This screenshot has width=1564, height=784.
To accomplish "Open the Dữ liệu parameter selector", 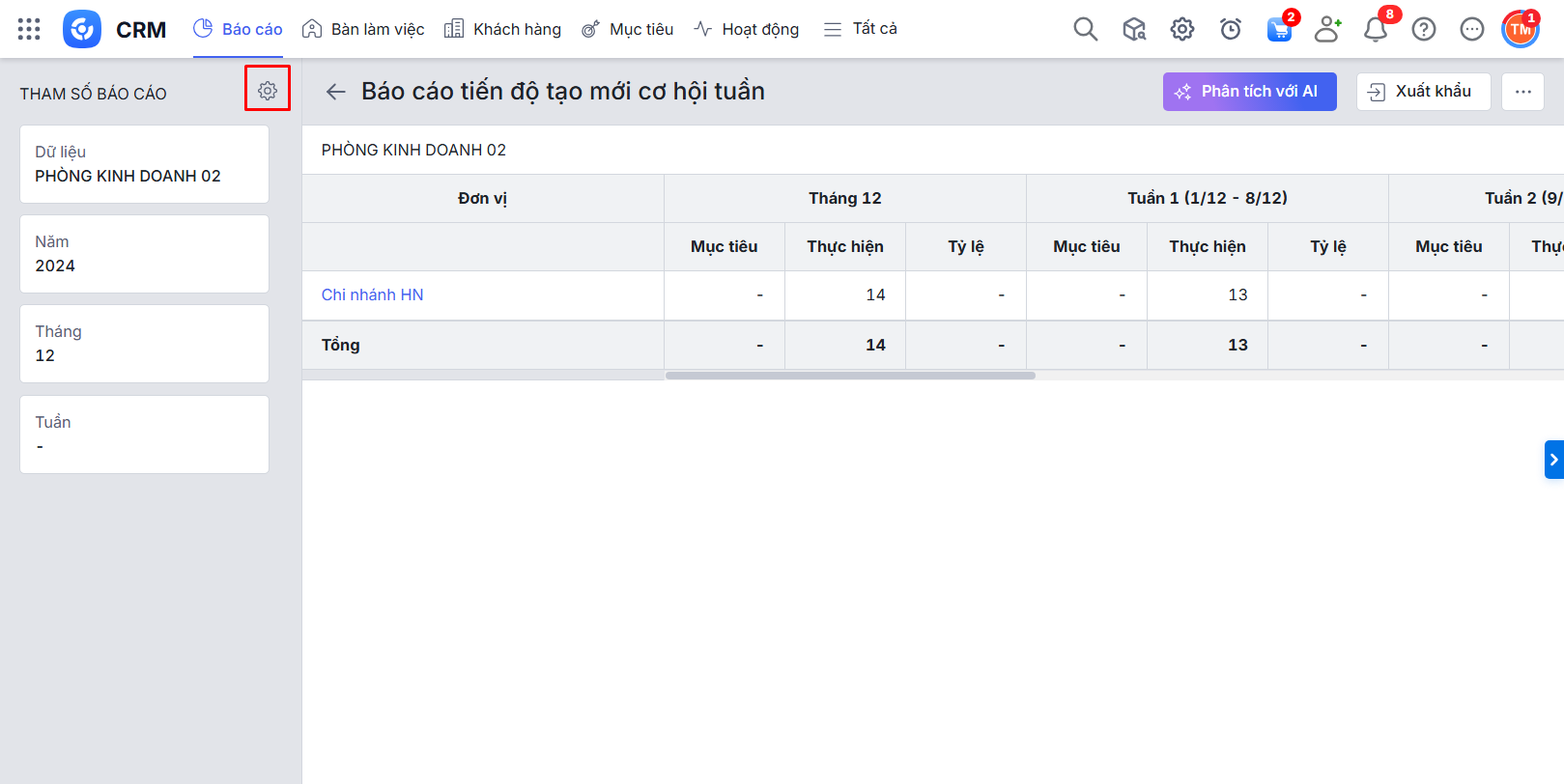I will pyautogui.click(x=144, y=164).
